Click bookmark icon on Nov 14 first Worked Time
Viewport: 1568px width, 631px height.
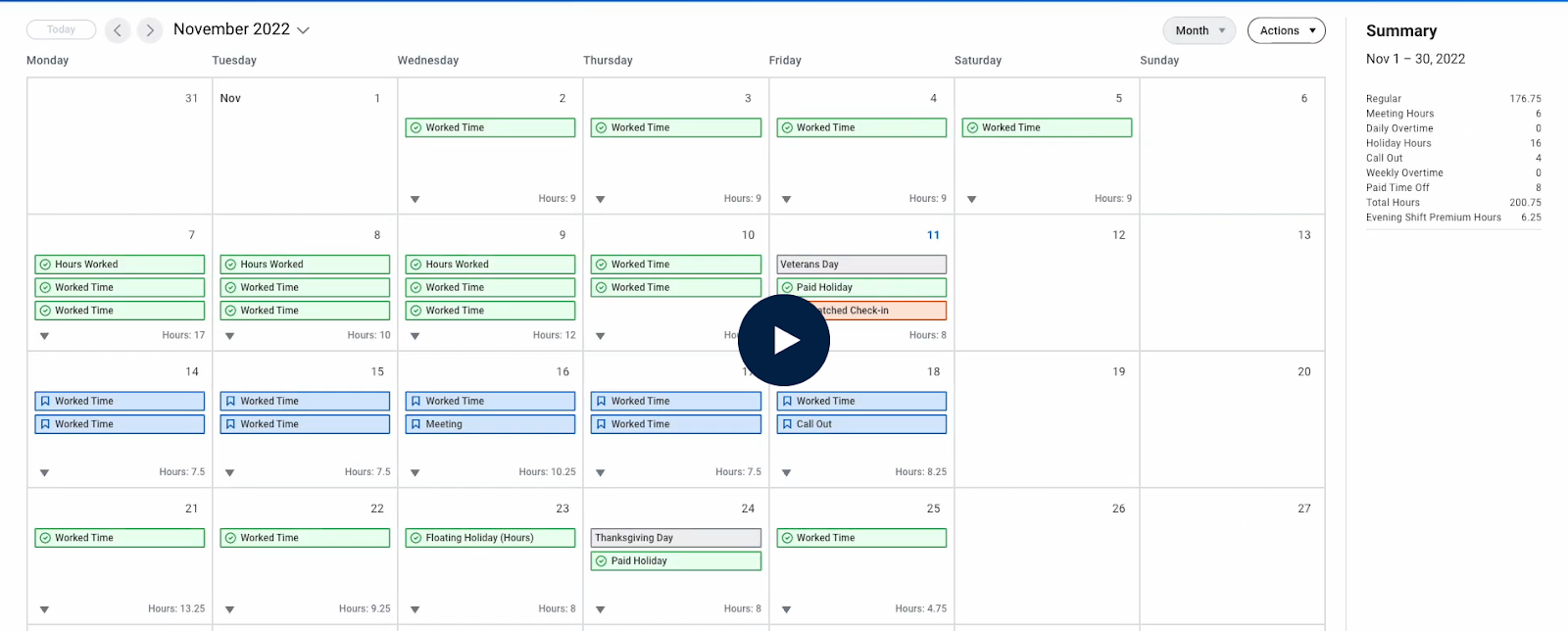tap(45, 401)
